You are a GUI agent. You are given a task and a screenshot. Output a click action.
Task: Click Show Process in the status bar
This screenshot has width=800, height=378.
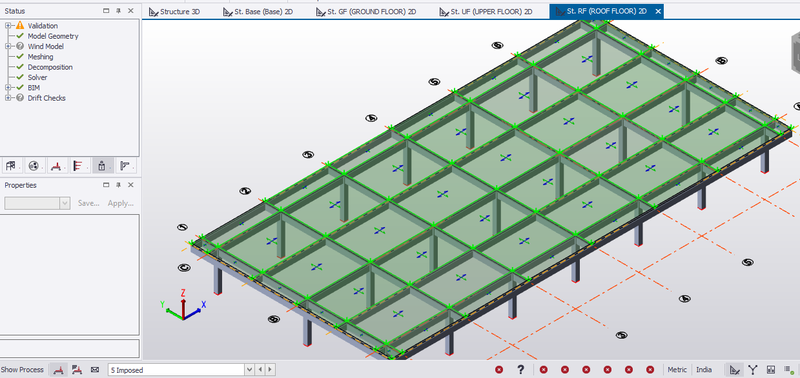click(23, 370)
